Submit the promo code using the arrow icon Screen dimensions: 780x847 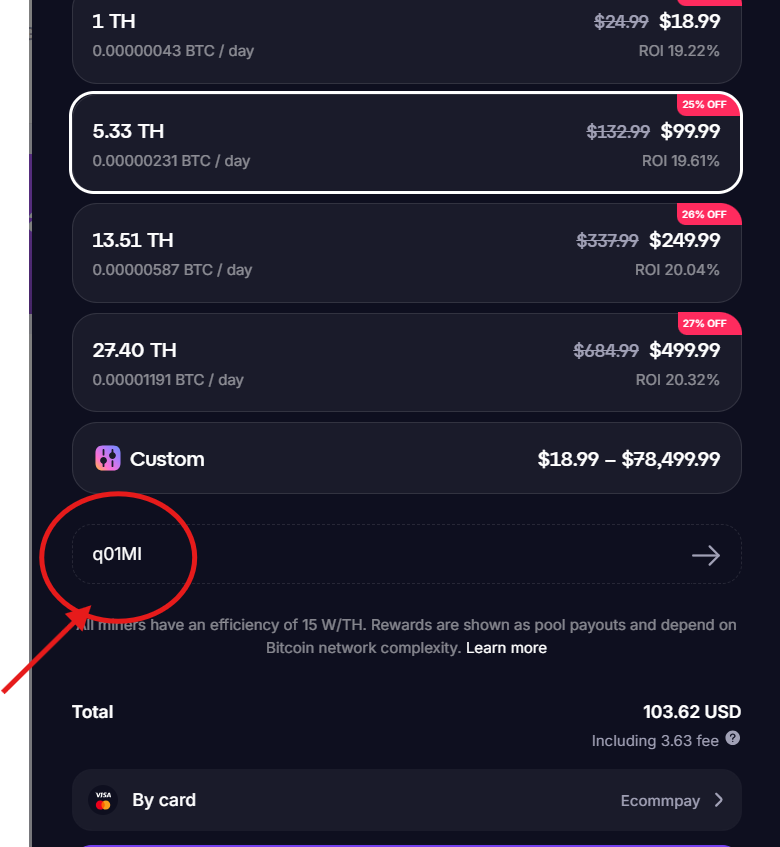click(x=706, y=555)
